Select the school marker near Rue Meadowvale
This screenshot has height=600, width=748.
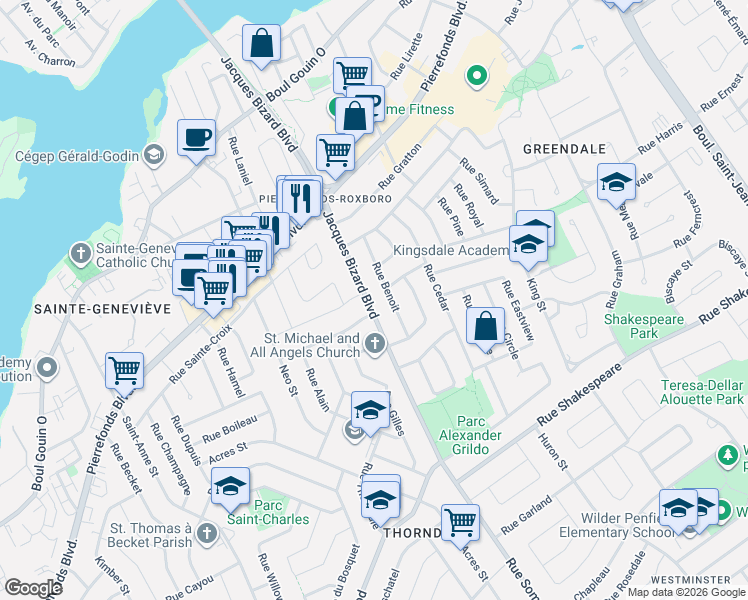(616, 182)
